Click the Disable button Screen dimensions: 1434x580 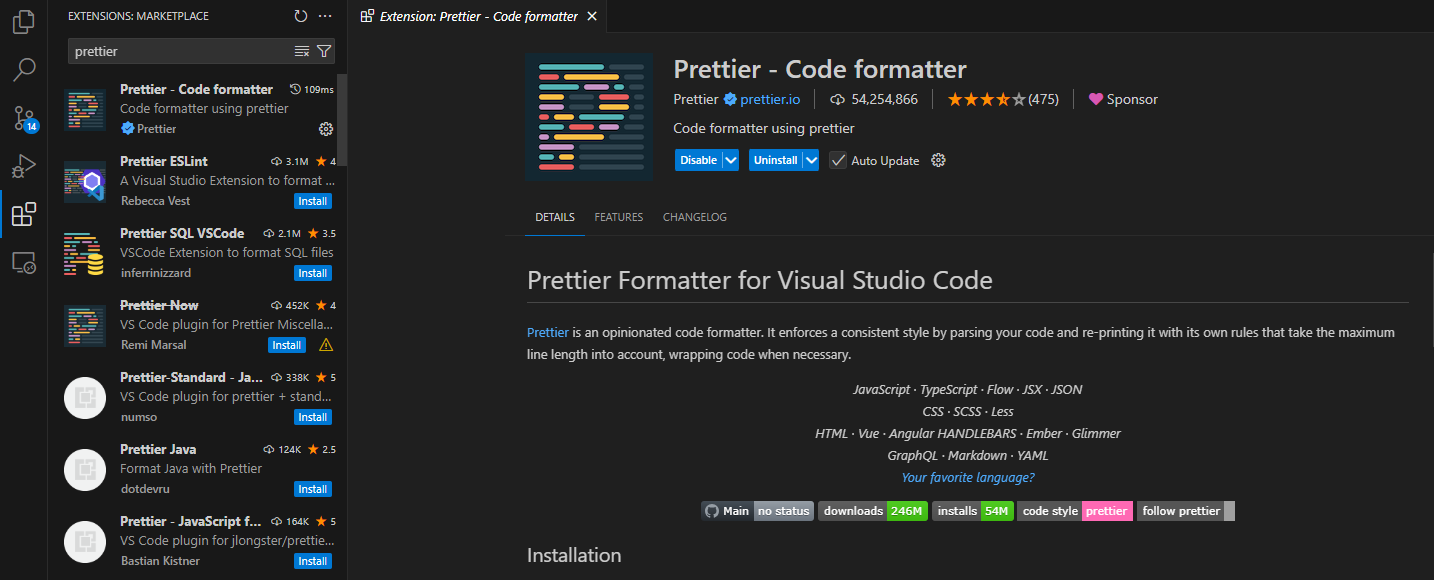coord(699,160)
